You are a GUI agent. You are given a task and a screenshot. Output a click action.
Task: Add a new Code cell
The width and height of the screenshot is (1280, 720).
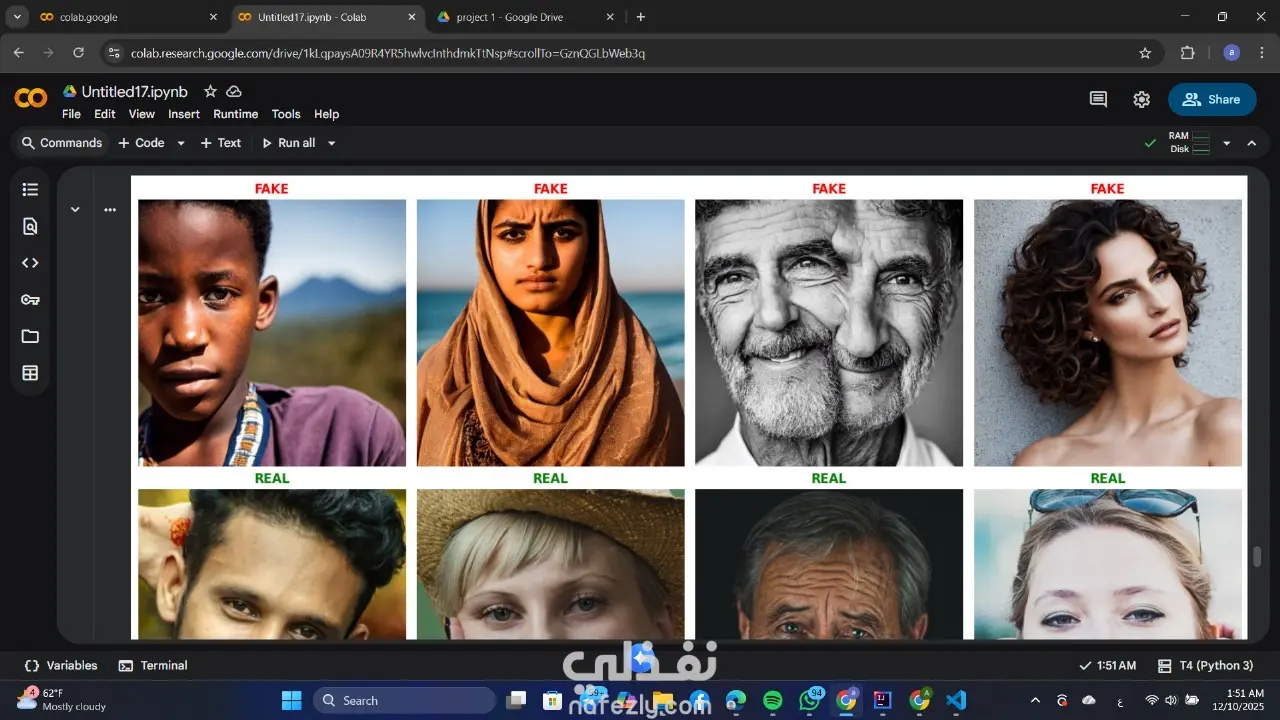pyautogui.click(x=142, y=143)
